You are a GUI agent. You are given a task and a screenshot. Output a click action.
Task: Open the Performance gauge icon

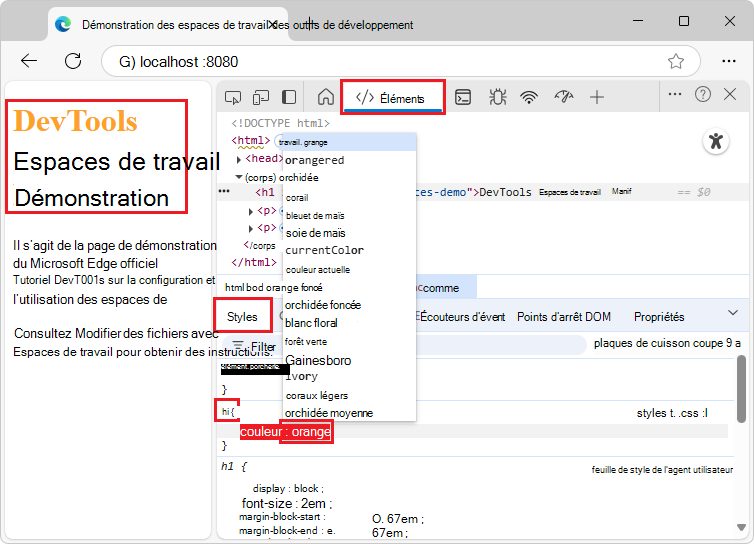point(564,97)
